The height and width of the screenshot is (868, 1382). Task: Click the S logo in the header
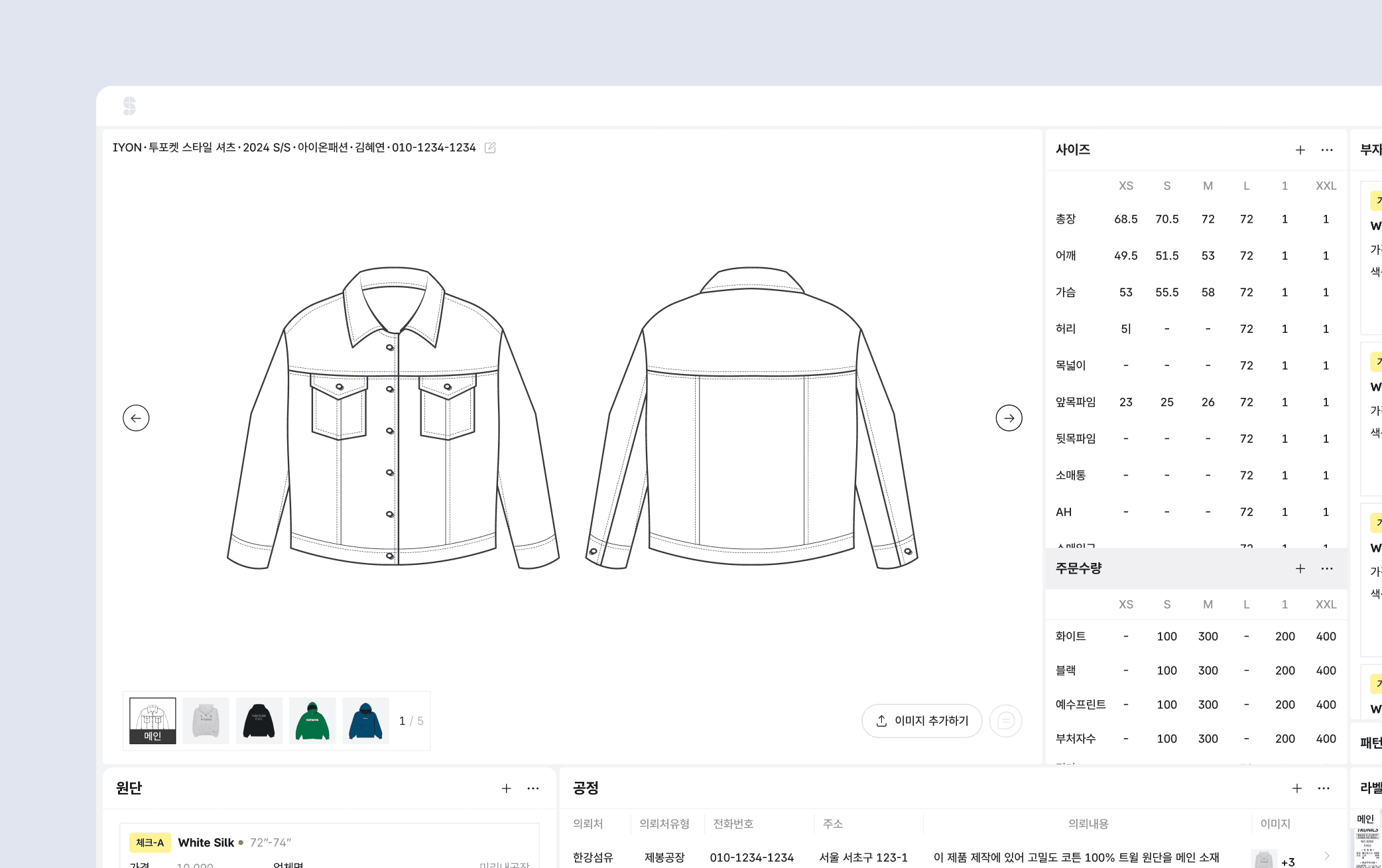click(129, 106)
